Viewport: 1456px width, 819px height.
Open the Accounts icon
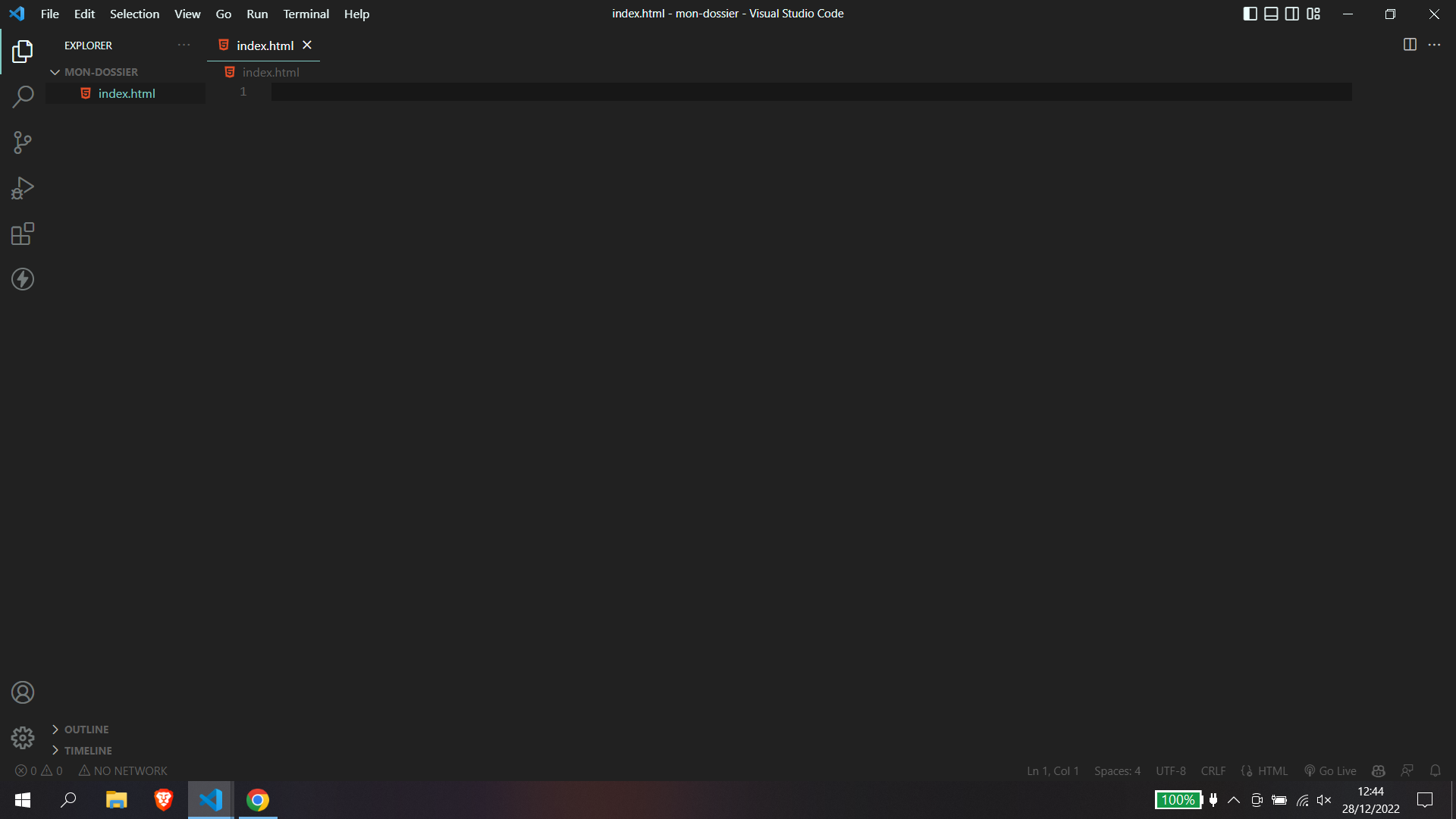pyautogui.click(x=23, y=692)
